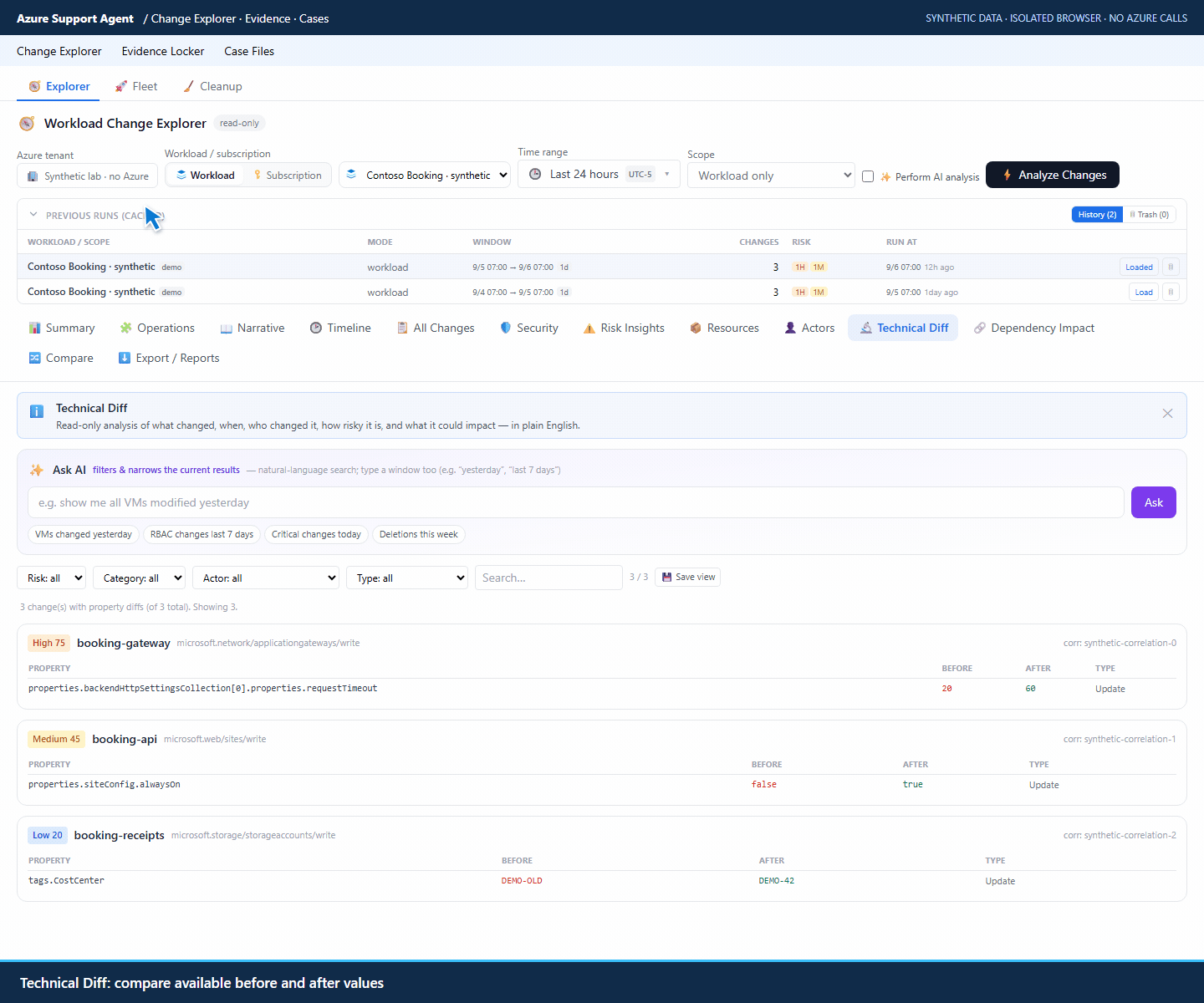Click the Ask AI sparkle icon
The image size is (1204, 1003).
tap(37, 470)
